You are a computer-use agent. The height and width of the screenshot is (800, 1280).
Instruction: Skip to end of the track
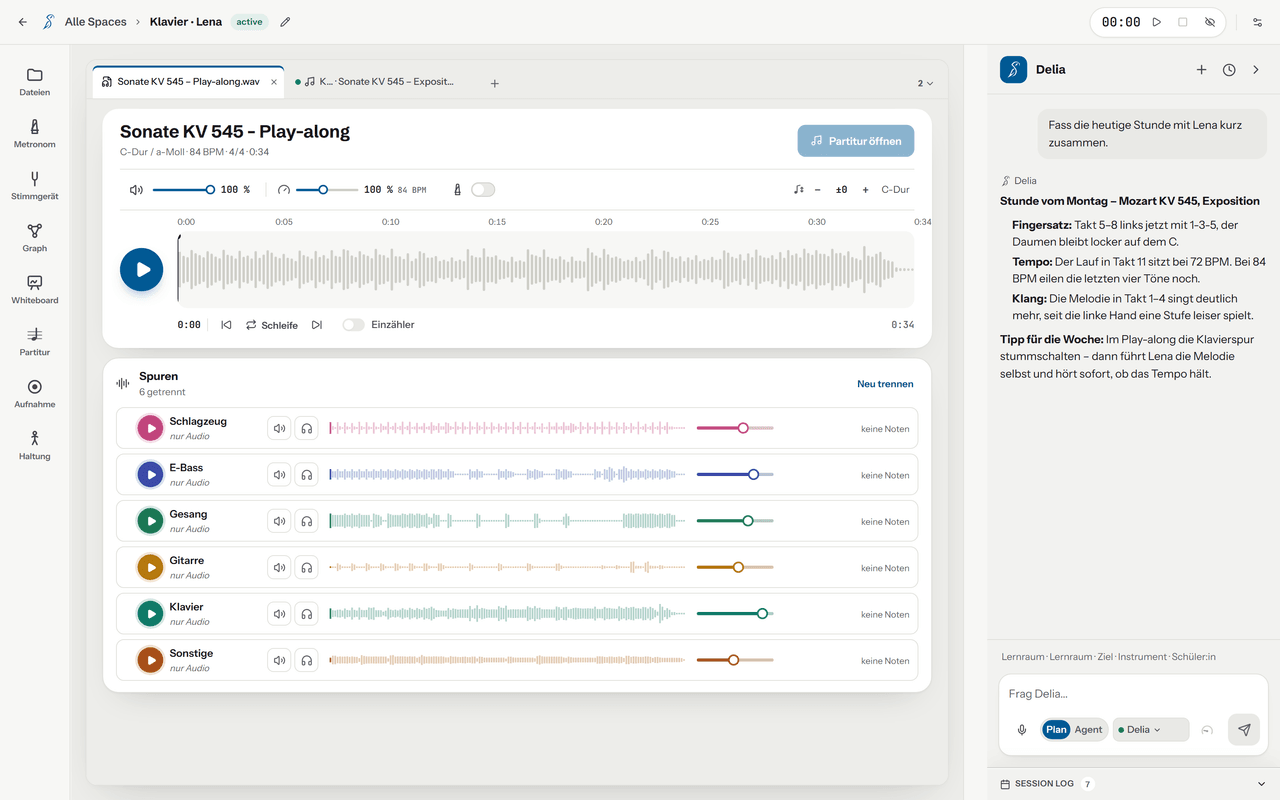point(317,325)
